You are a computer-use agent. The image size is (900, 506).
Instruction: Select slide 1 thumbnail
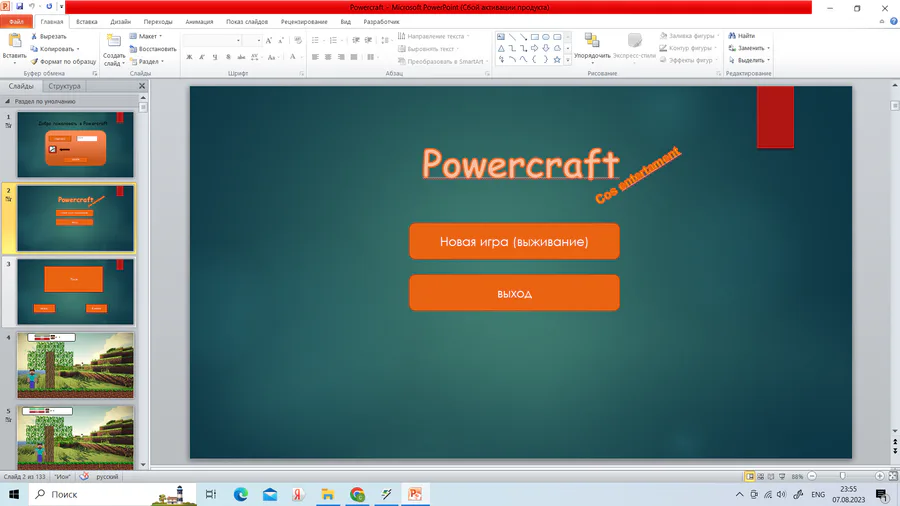pyautogui.click(x=75, y=145)
